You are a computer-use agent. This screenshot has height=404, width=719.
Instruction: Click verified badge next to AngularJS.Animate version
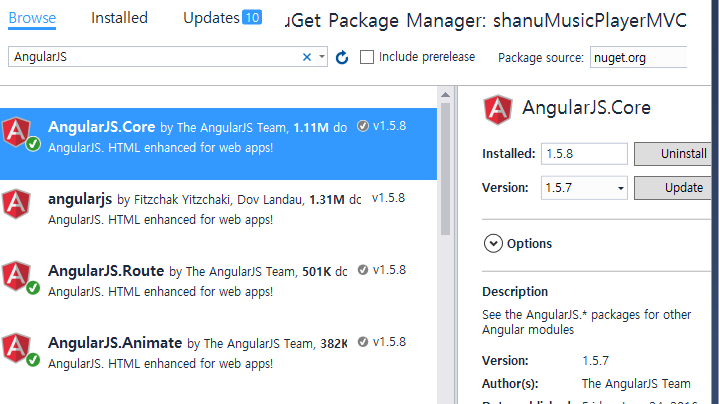click(x=363, y=342)
